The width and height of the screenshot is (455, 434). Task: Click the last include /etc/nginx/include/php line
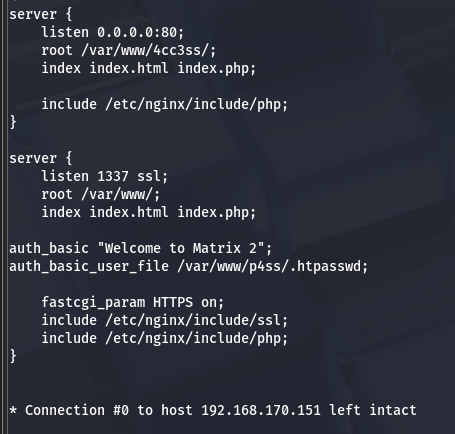(x=165, y=339)
